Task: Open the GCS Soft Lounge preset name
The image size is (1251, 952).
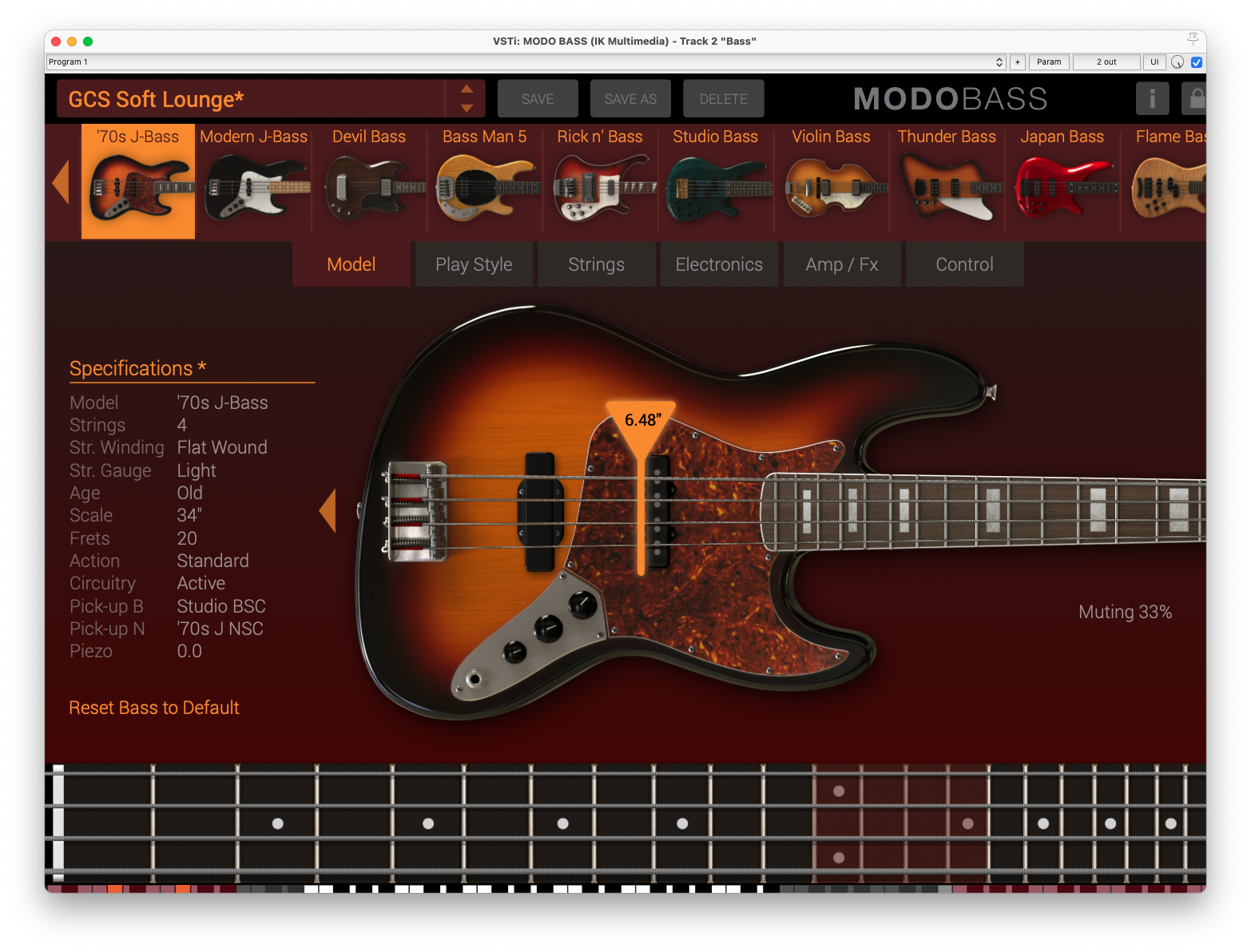Action: click(250, 99)
